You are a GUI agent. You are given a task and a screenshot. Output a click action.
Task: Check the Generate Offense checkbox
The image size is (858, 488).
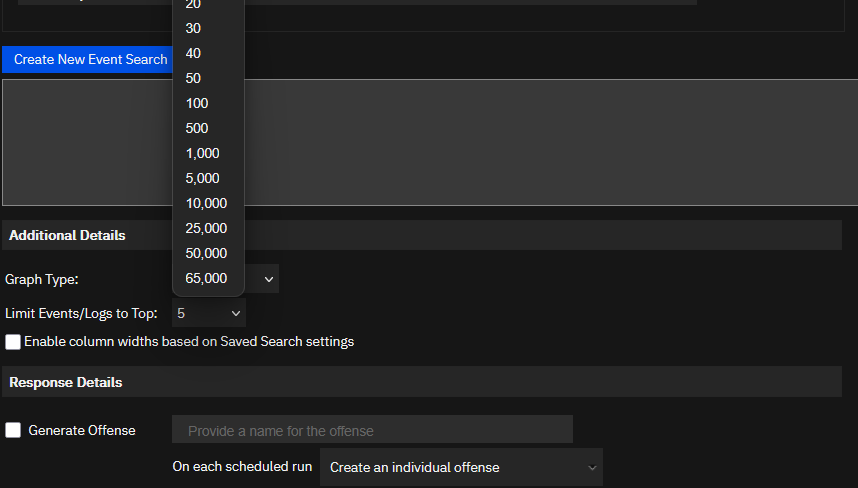coord(13,430)
